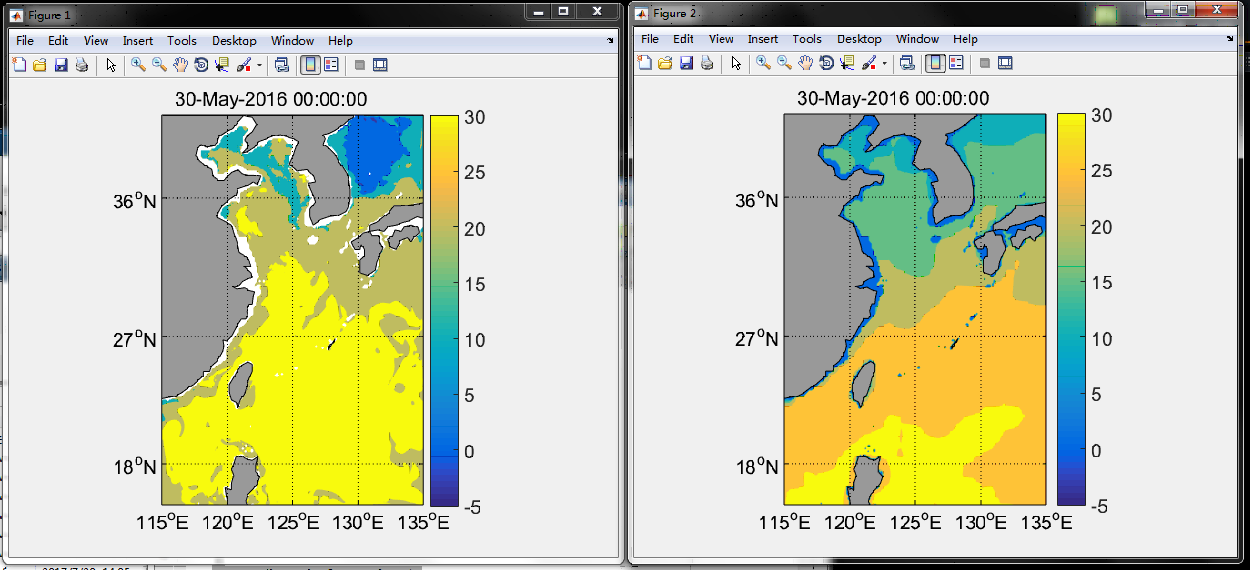
Task: Click Link Plot button in Figure 2
Action: coord(907,63)
